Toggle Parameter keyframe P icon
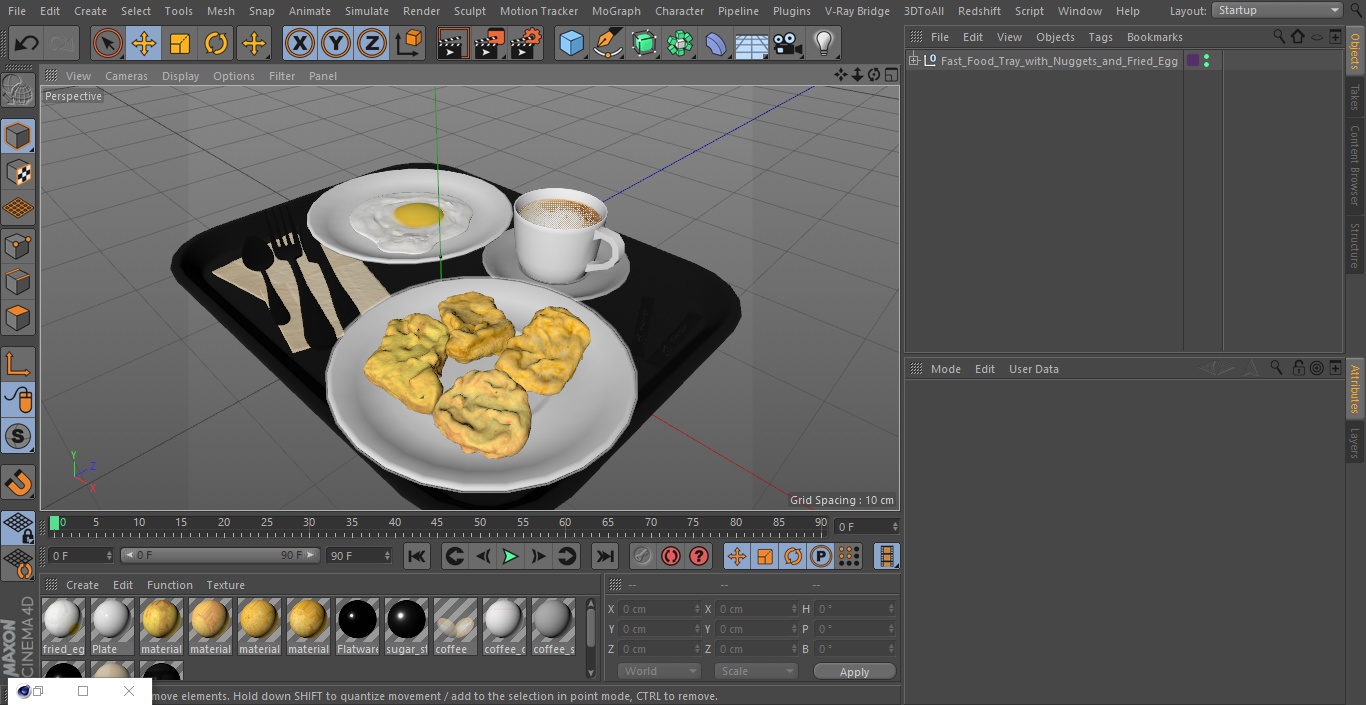Viewport: 1366px width, 705px height. click(821, 556)
